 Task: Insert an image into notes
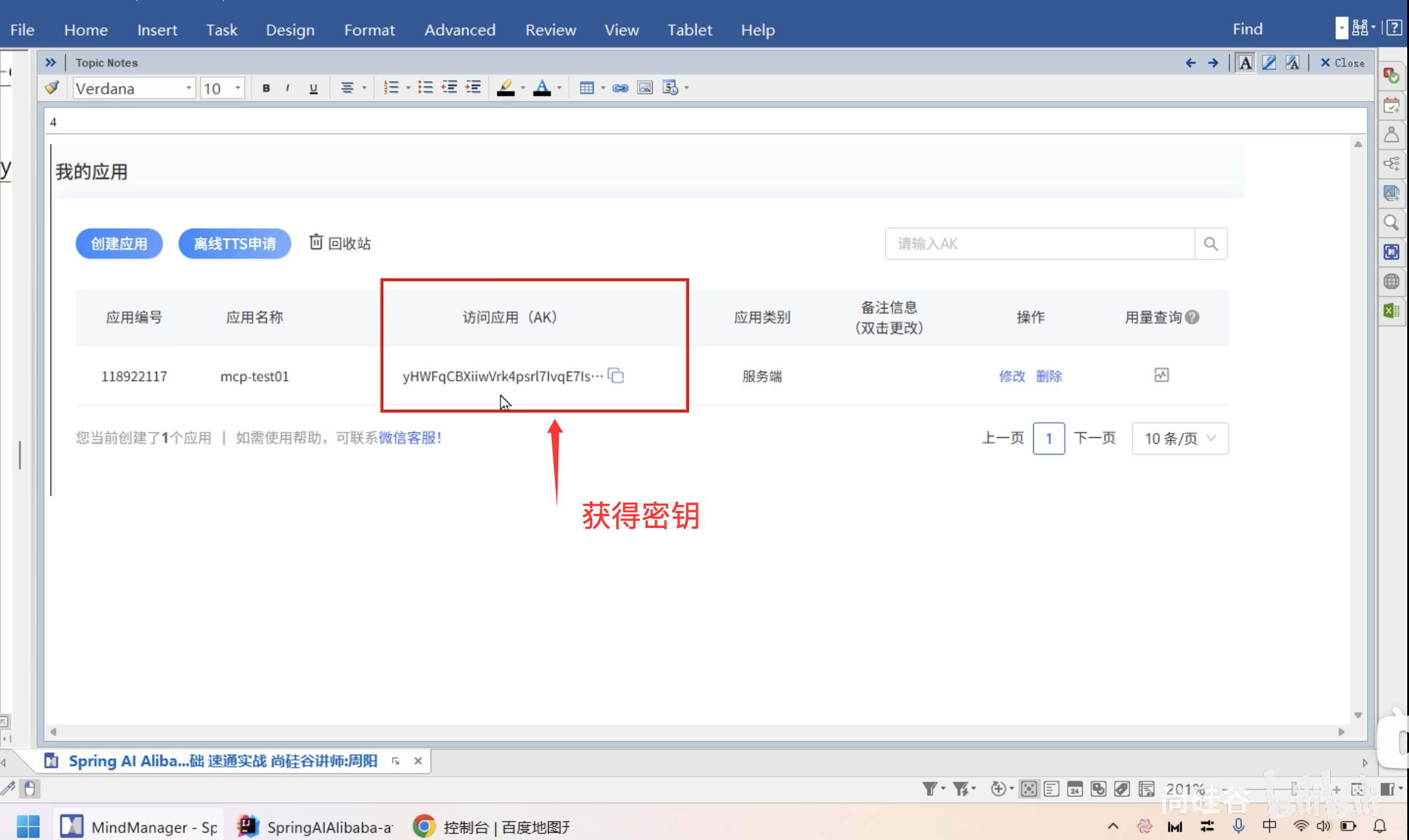point(645,88)
